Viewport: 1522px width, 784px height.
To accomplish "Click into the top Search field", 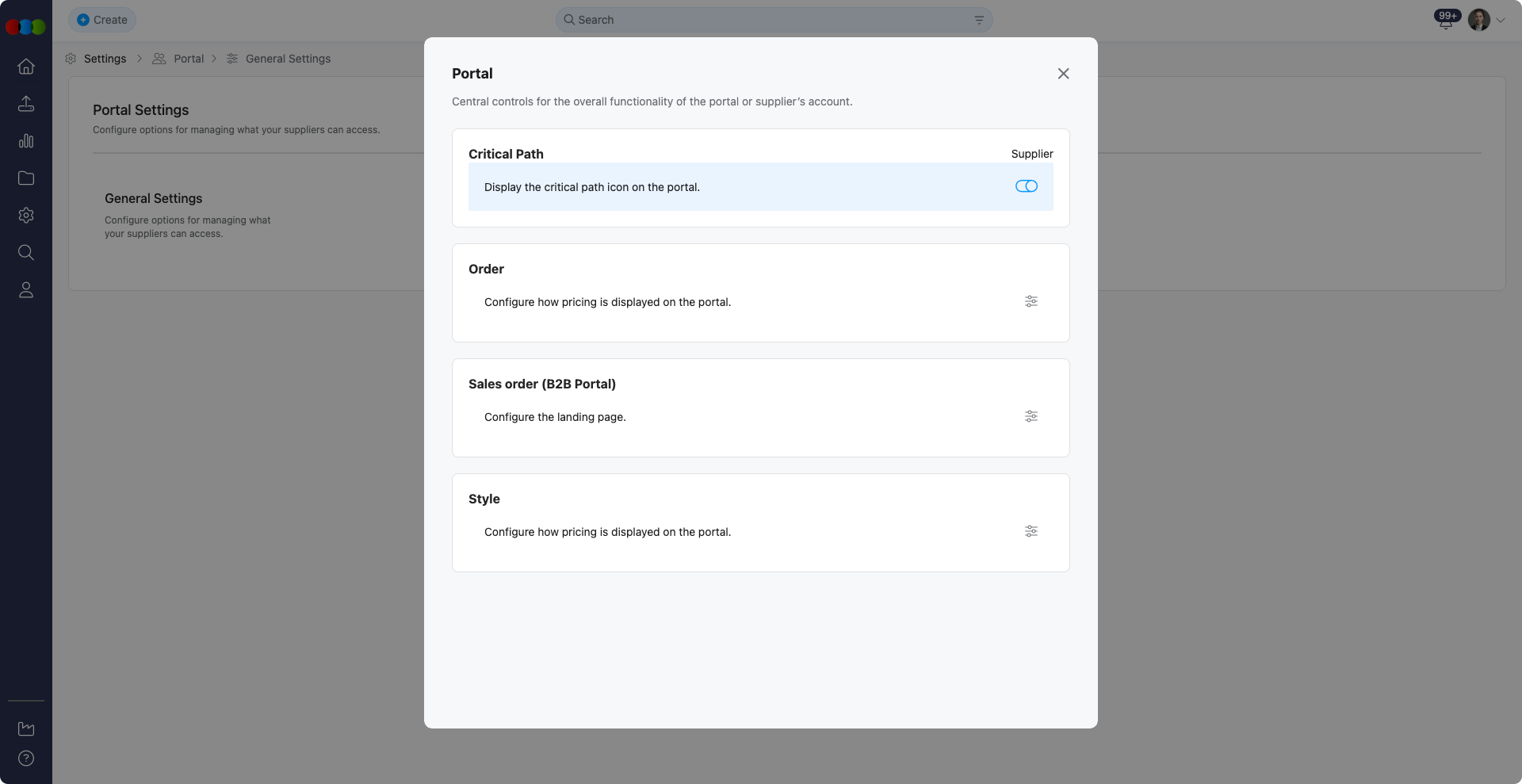I will [x=761, y=20].
